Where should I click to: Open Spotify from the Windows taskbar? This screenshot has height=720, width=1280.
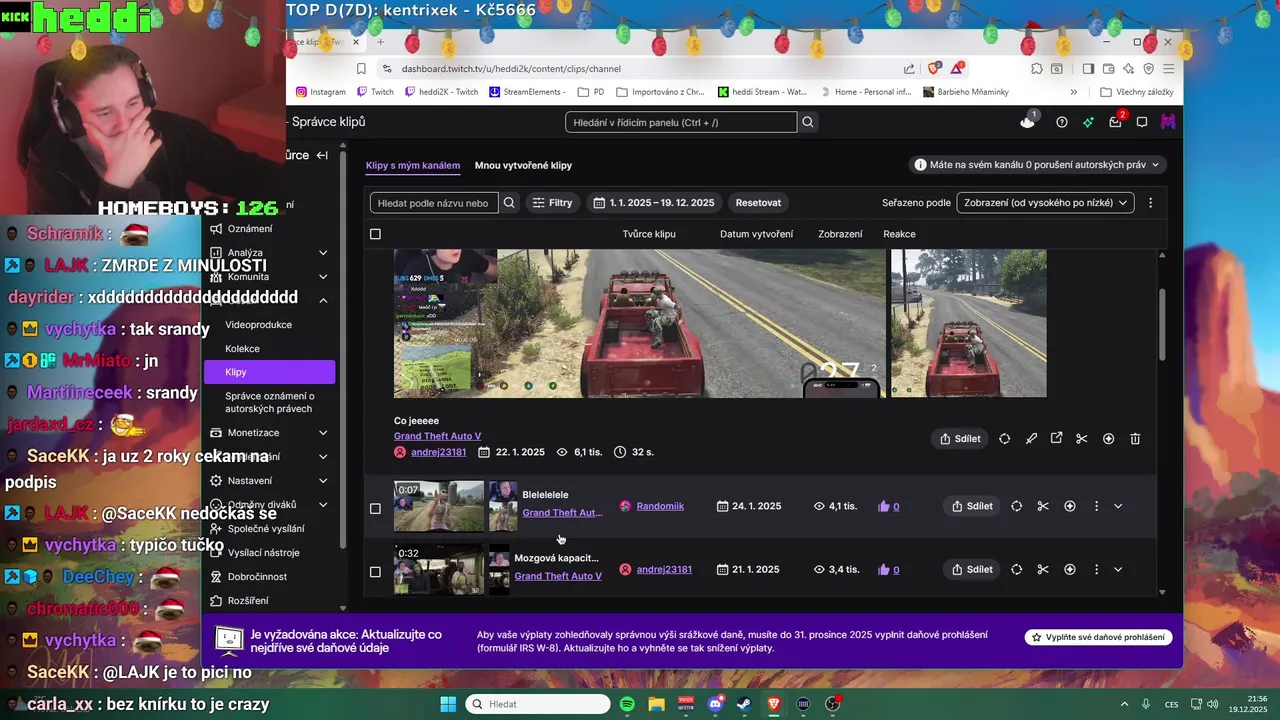(x=627, y=704)
